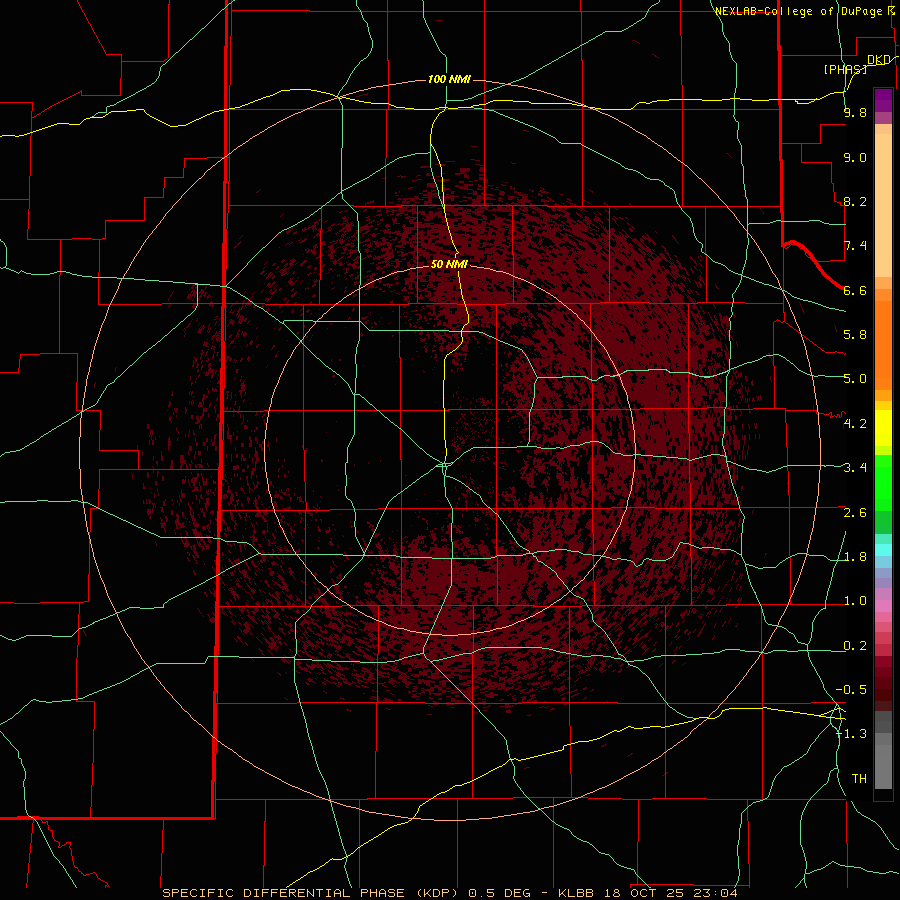Click the 9.0 scale value
This screenshot has width=900, height=900.
tap(855, 157)
